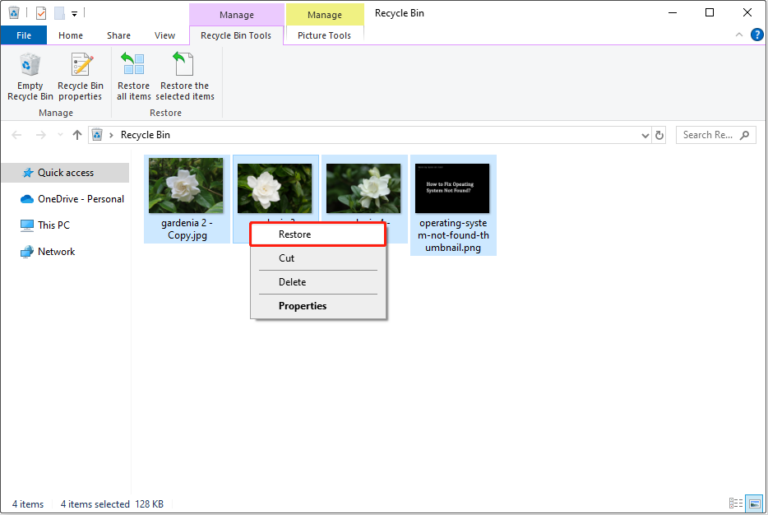Click Restore all items

coord(133,76)
